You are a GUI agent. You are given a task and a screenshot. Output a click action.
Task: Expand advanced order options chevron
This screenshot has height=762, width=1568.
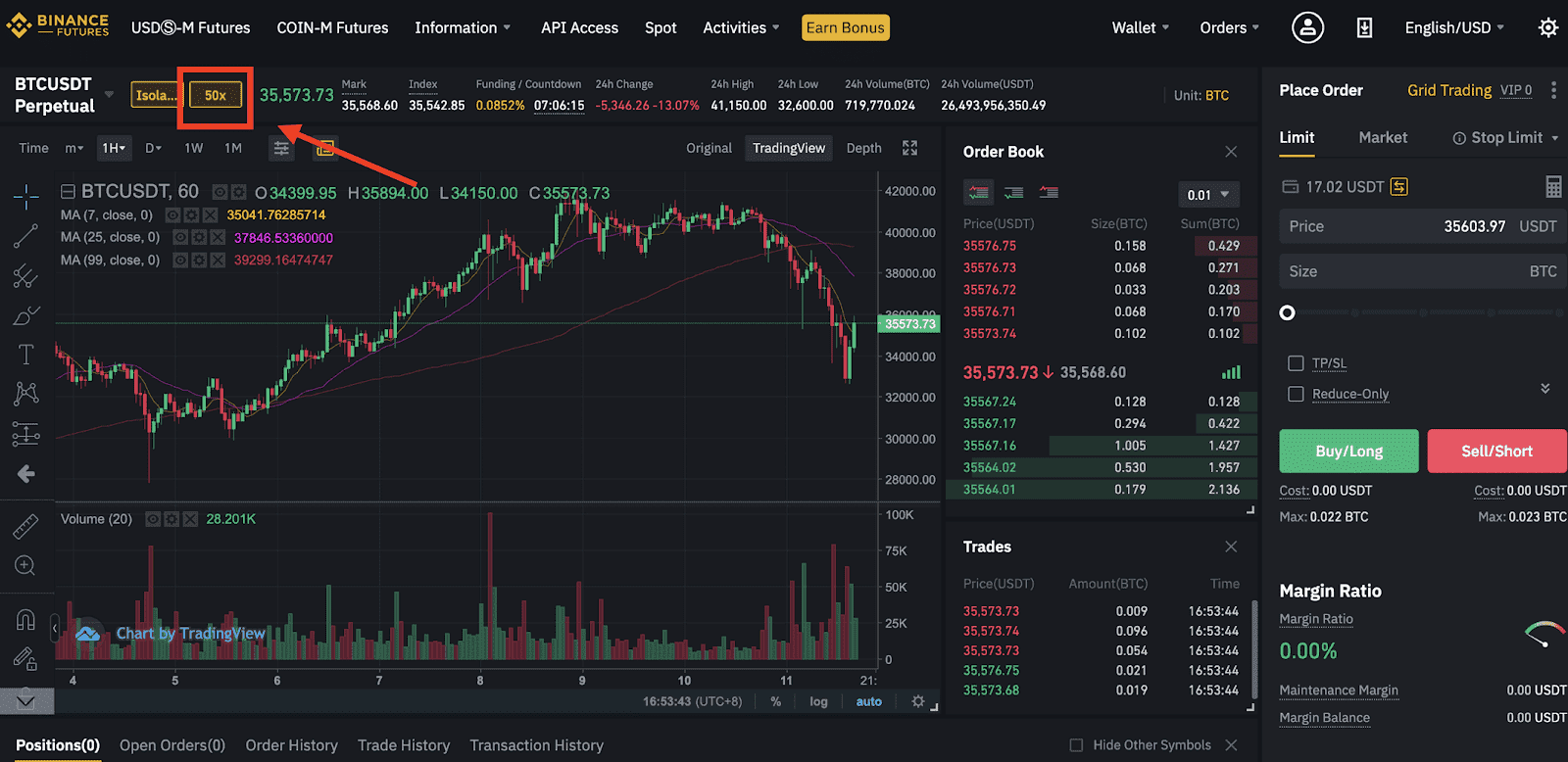click(1545, 388)
